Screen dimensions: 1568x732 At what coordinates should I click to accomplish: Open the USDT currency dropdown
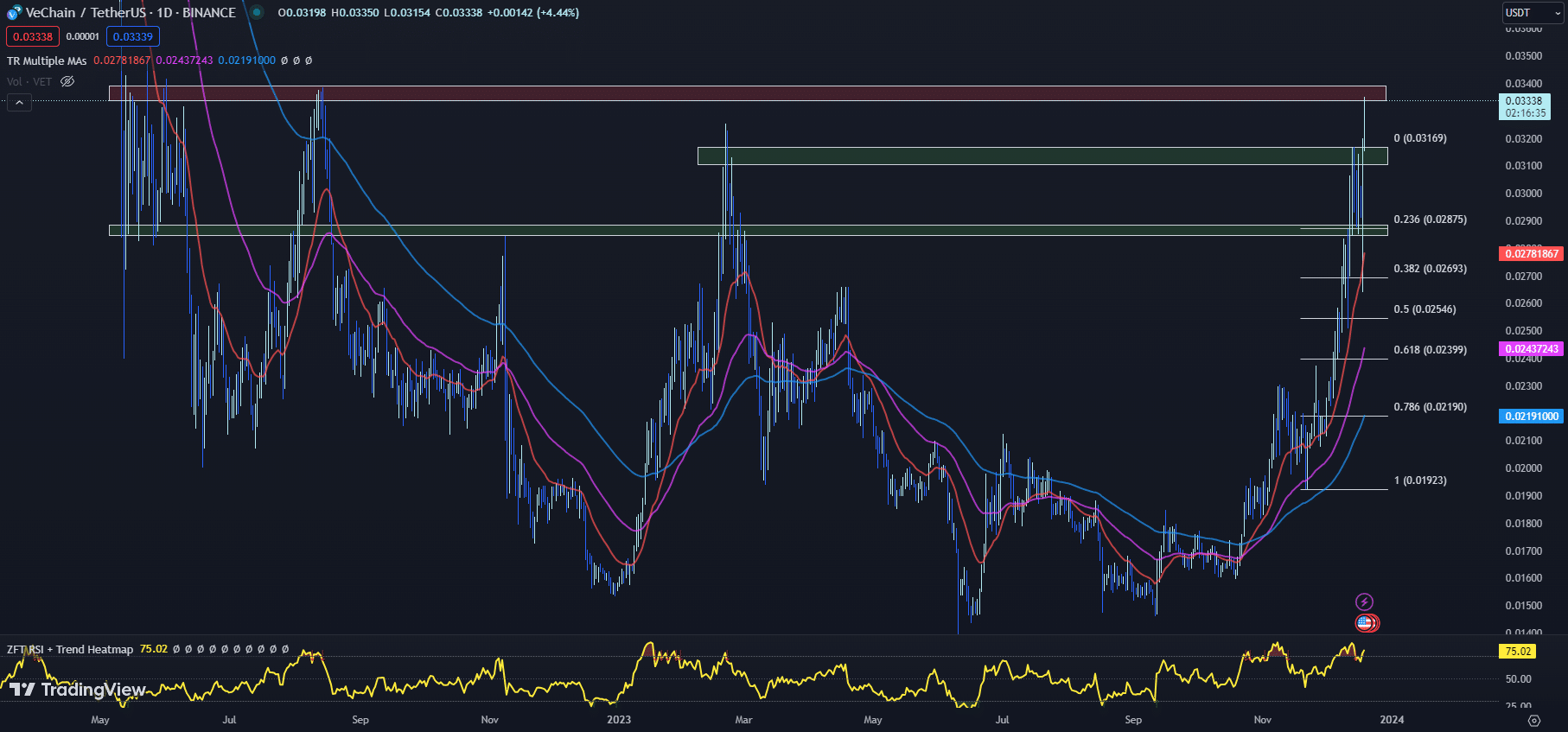point(1533,13)
